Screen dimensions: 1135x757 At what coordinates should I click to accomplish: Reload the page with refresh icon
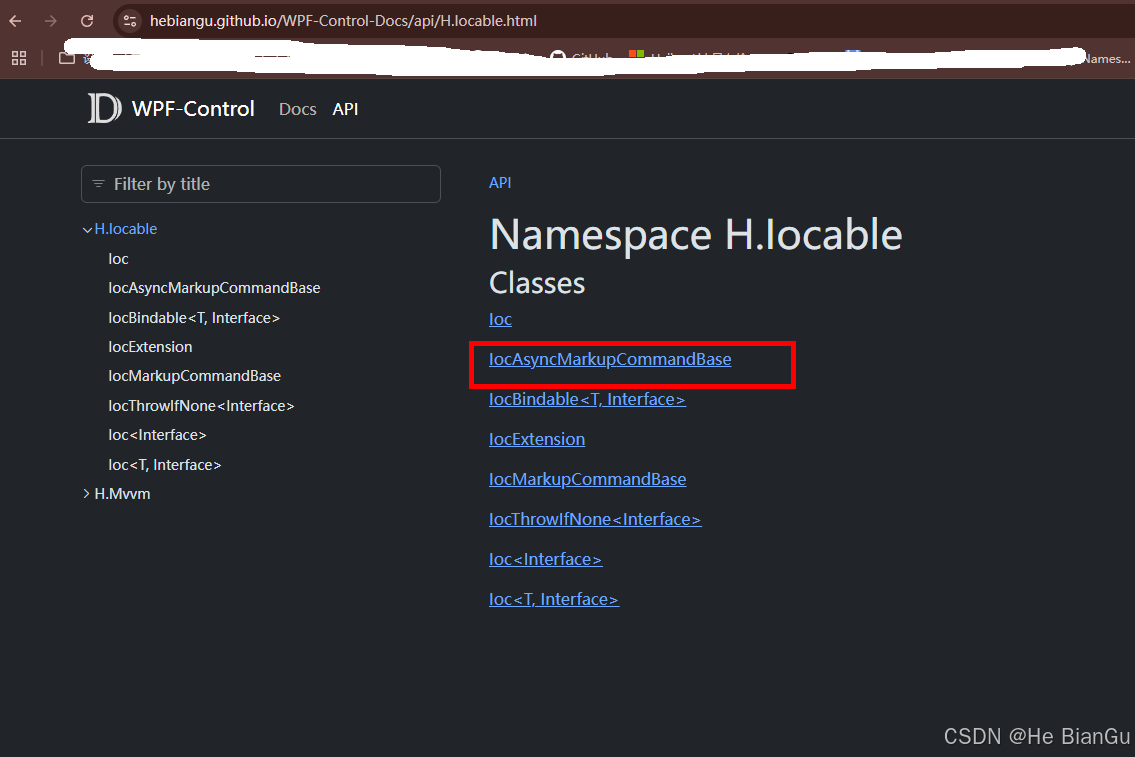[x=87, y=21]
